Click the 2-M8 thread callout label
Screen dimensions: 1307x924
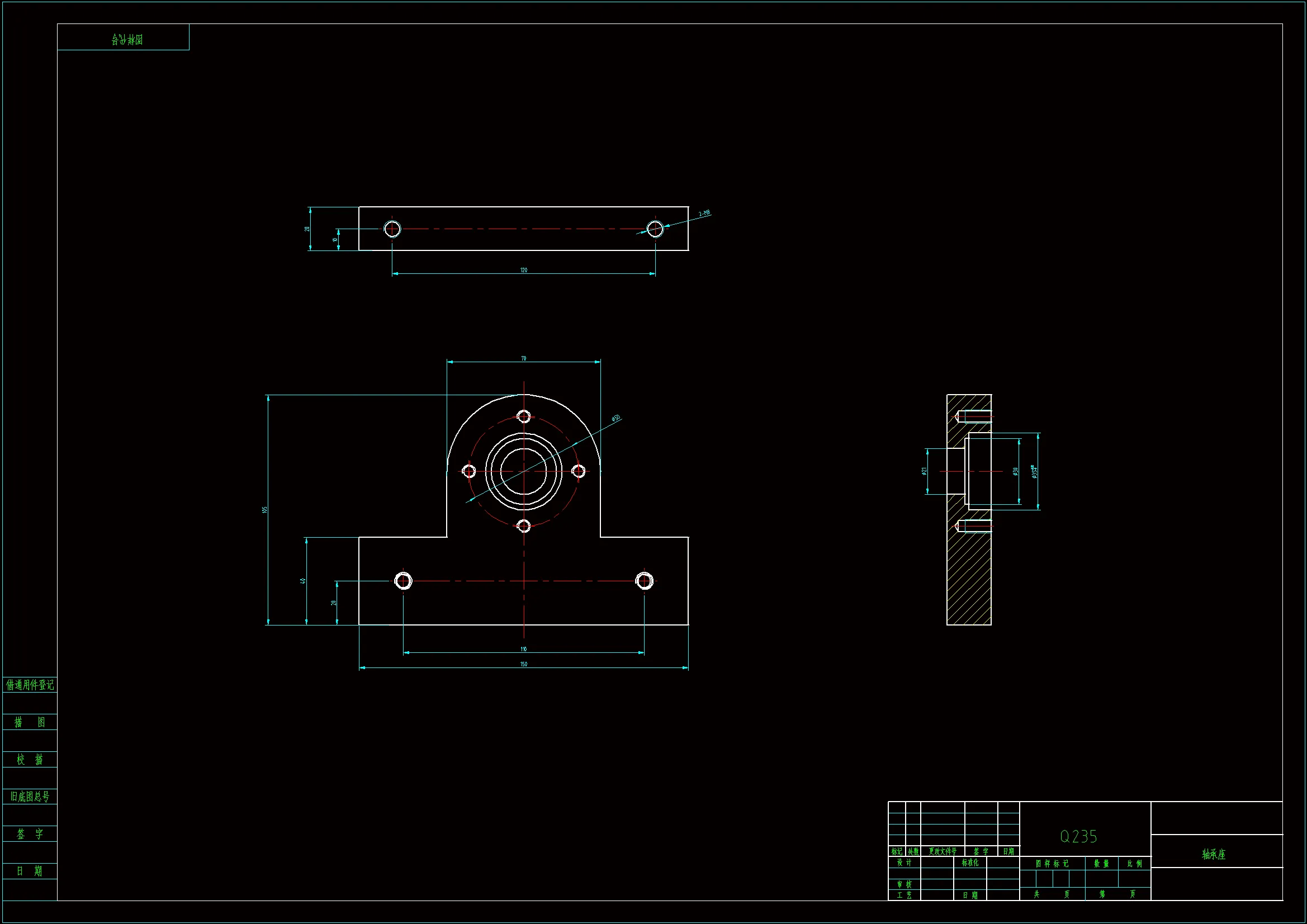704,214
